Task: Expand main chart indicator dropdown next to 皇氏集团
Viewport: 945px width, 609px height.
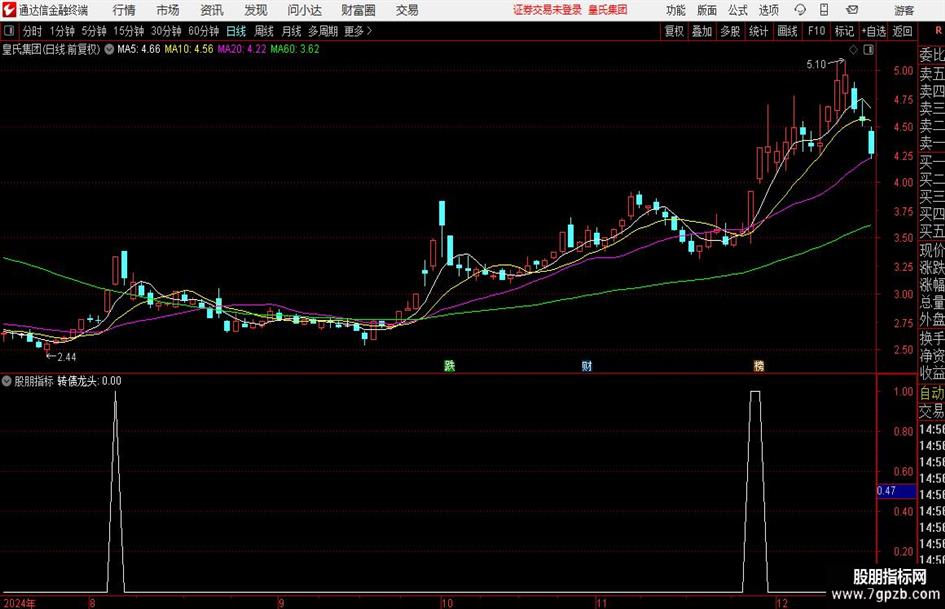Action: click(109, 49)
